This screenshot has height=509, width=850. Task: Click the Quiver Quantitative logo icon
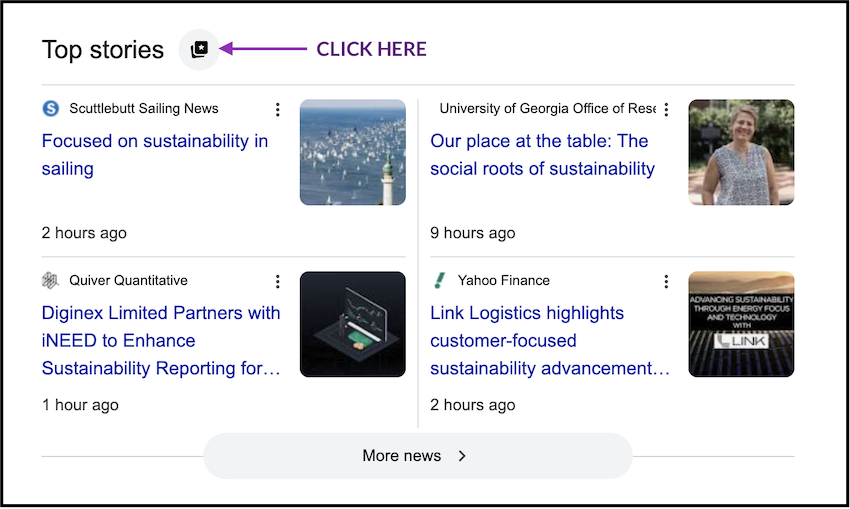click(51, 281)
